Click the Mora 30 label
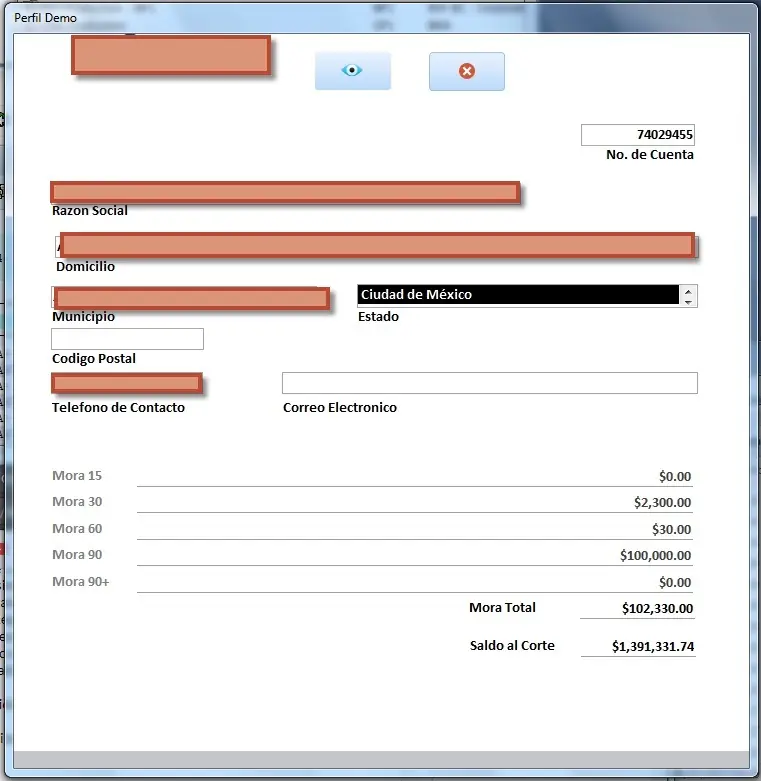This screenshot has height=781, width=761. (77, 502)
